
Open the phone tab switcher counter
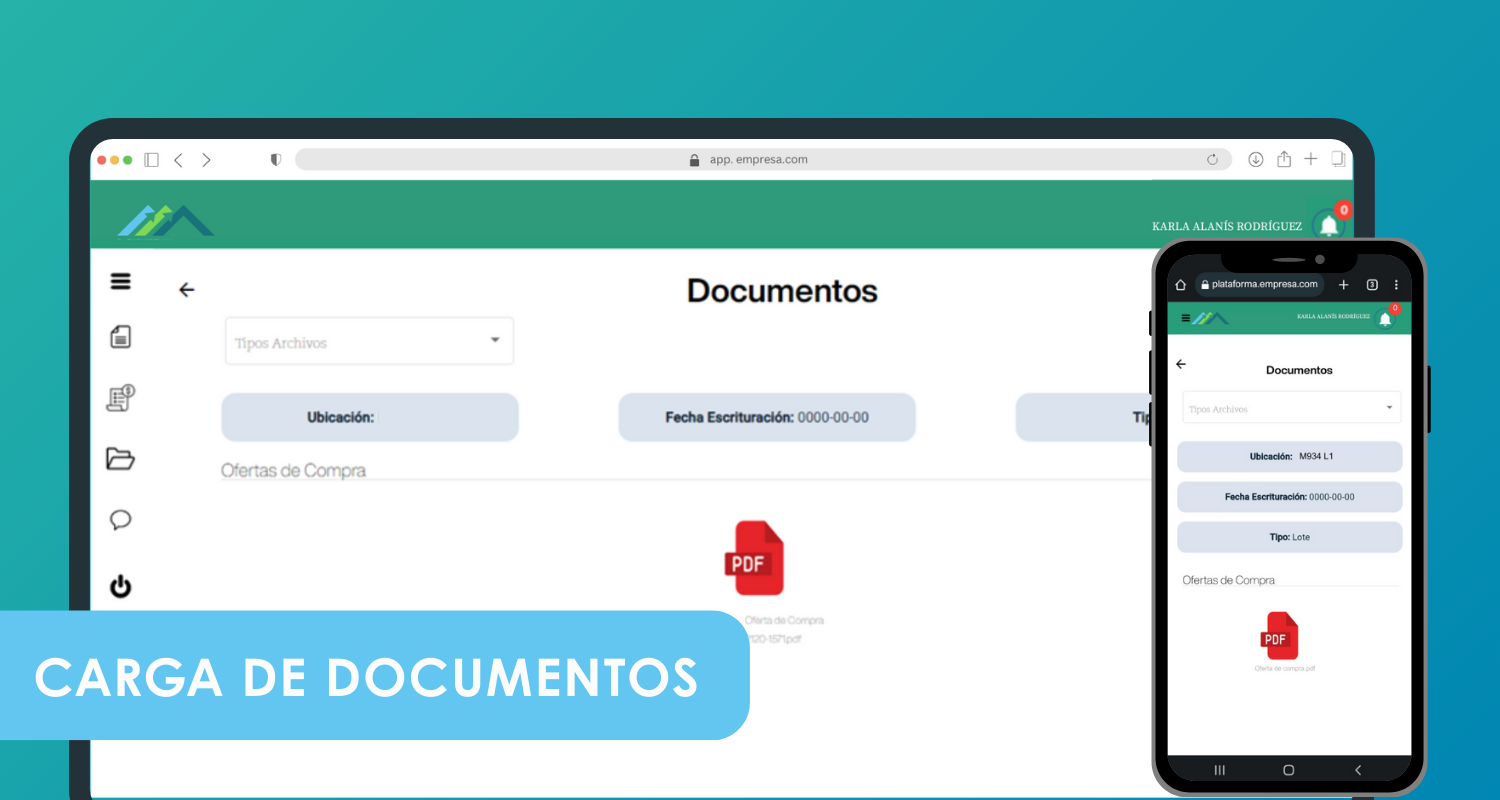click(1372, 285)
